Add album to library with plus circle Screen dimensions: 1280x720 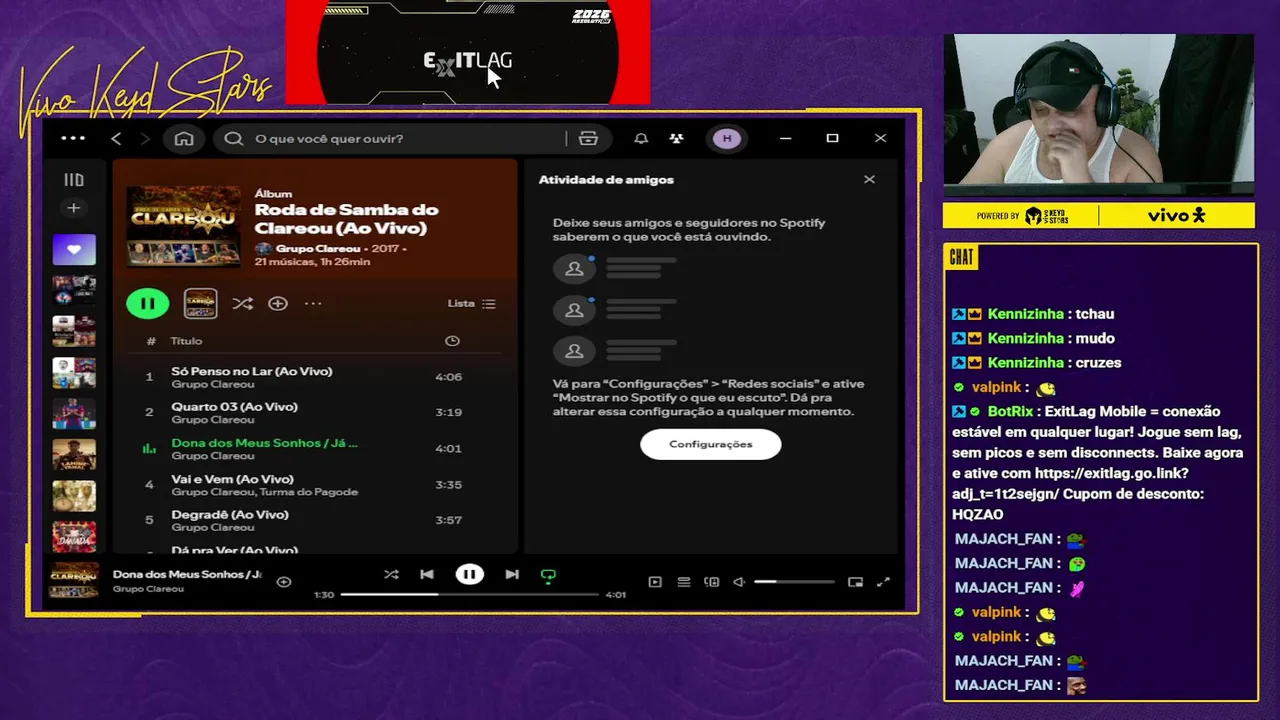click(278, 303)
